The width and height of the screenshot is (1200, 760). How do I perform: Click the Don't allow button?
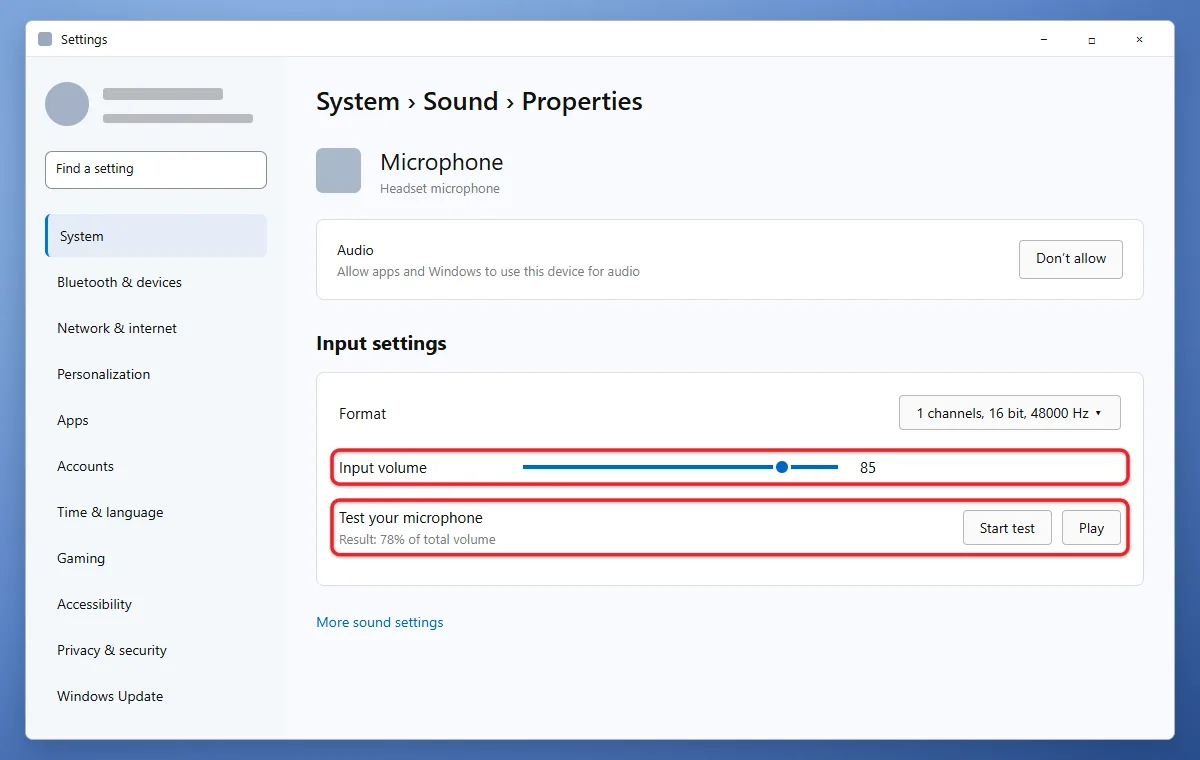pos(1070,259)
